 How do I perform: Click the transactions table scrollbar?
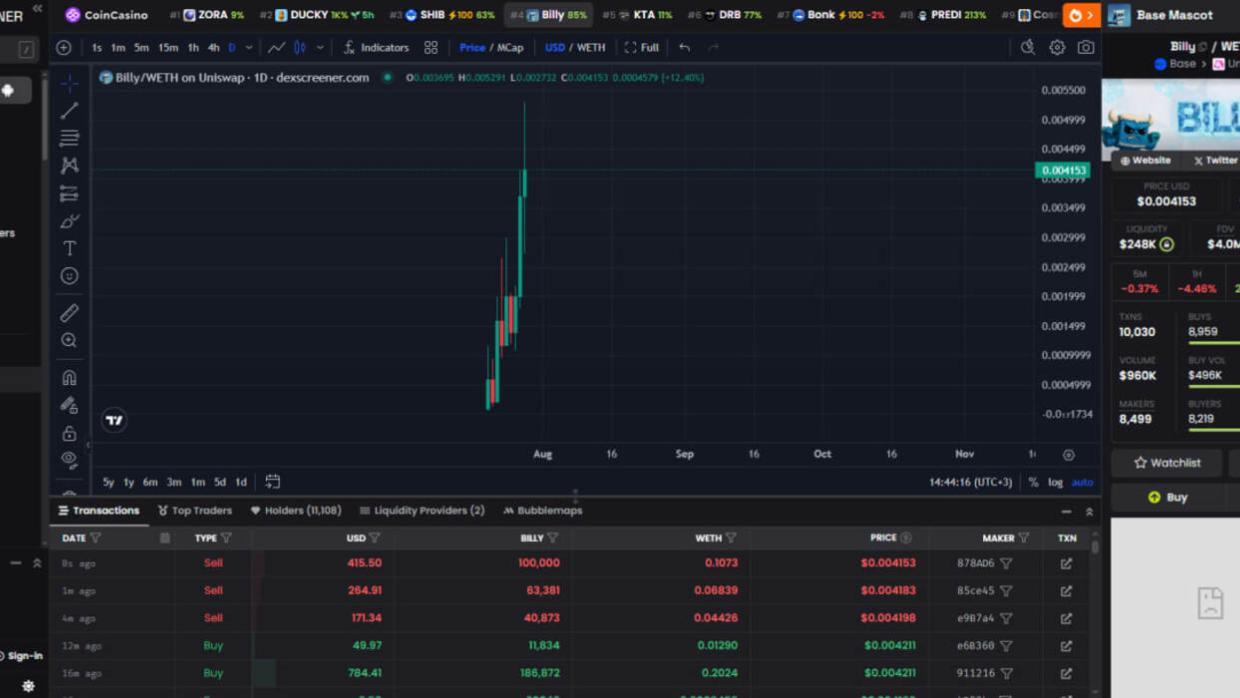pos(1096,547)
